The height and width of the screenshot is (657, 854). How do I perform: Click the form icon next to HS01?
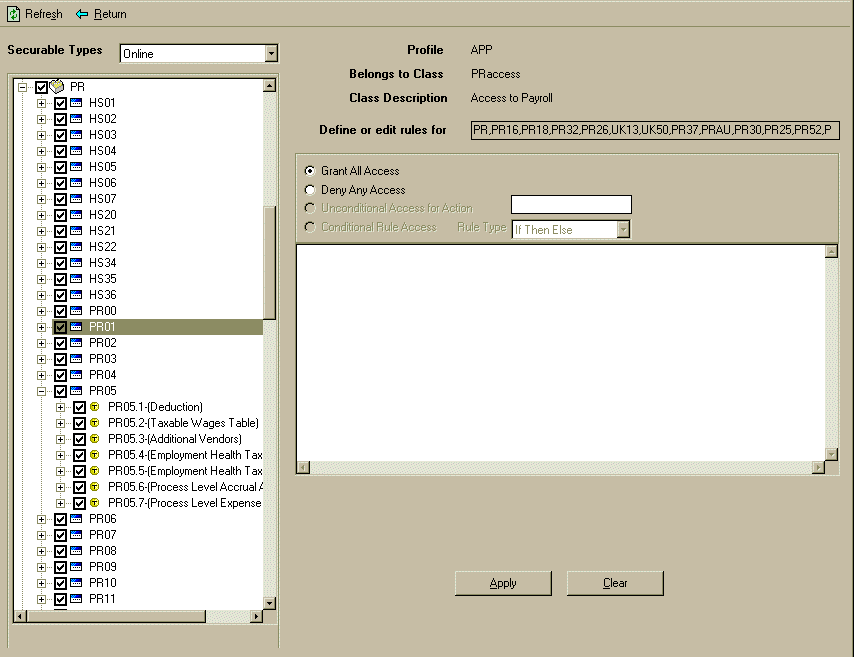[x=77, y=103]
